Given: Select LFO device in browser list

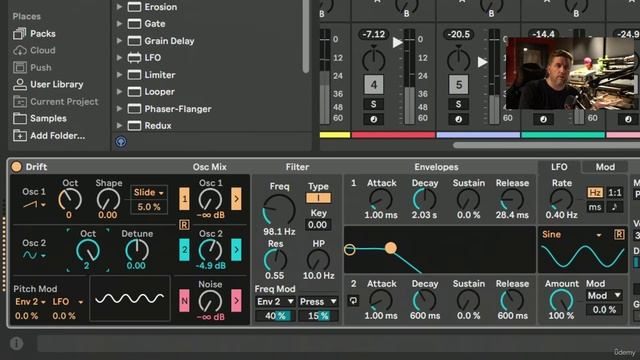Looking at the screenshot, I should tap(152, 58).
